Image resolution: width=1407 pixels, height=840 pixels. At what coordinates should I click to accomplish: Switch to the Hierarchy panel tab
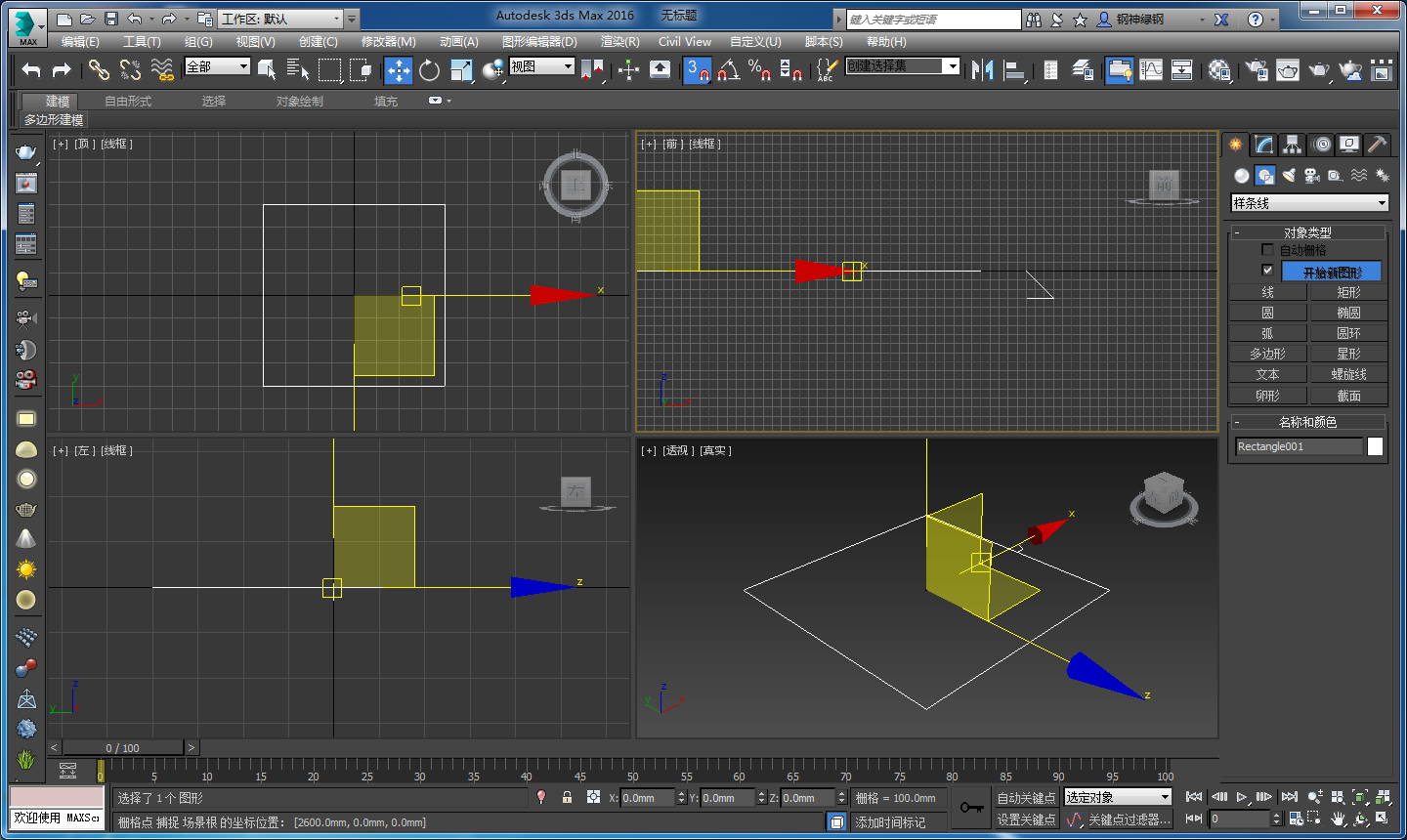(1293, 145)
